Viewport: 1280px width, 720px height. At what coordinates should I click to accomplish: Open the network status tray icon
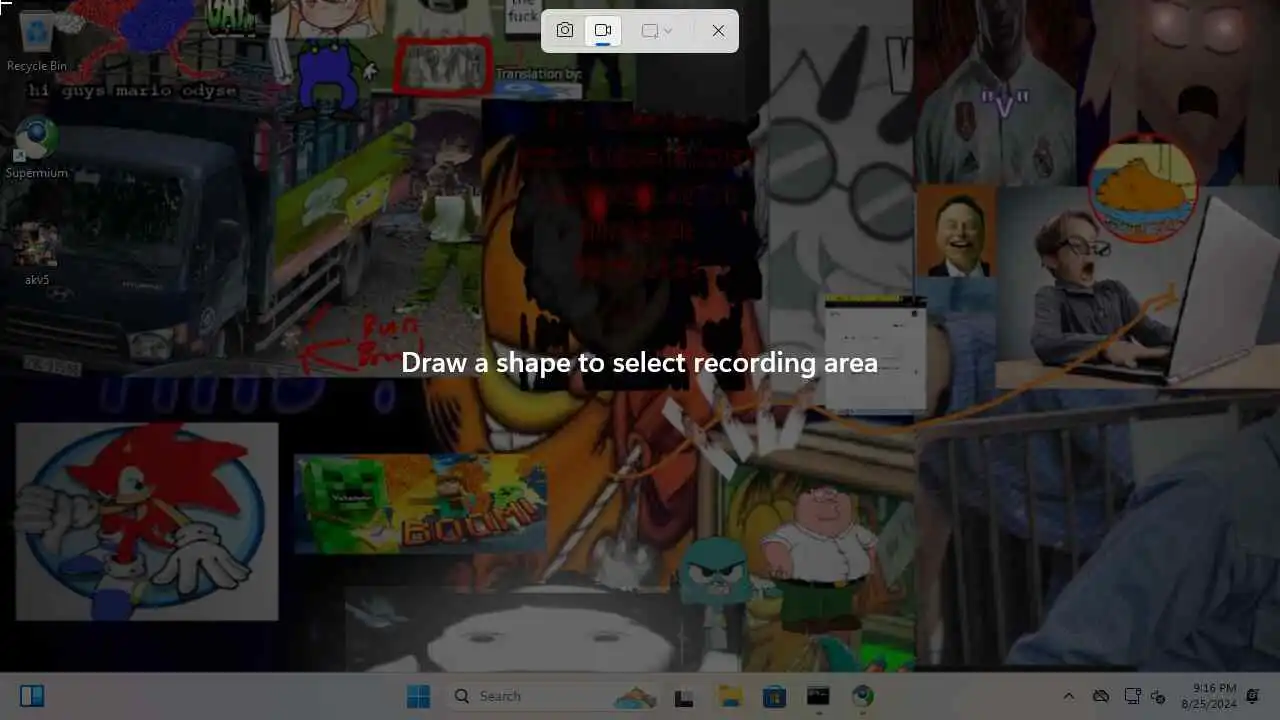(1133, 696)
